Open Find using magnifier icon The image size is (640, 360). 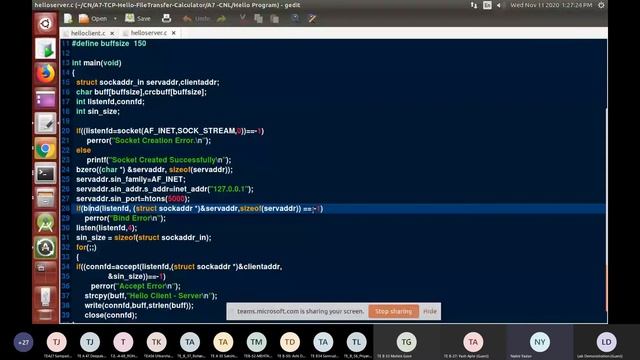pos(295,18)
